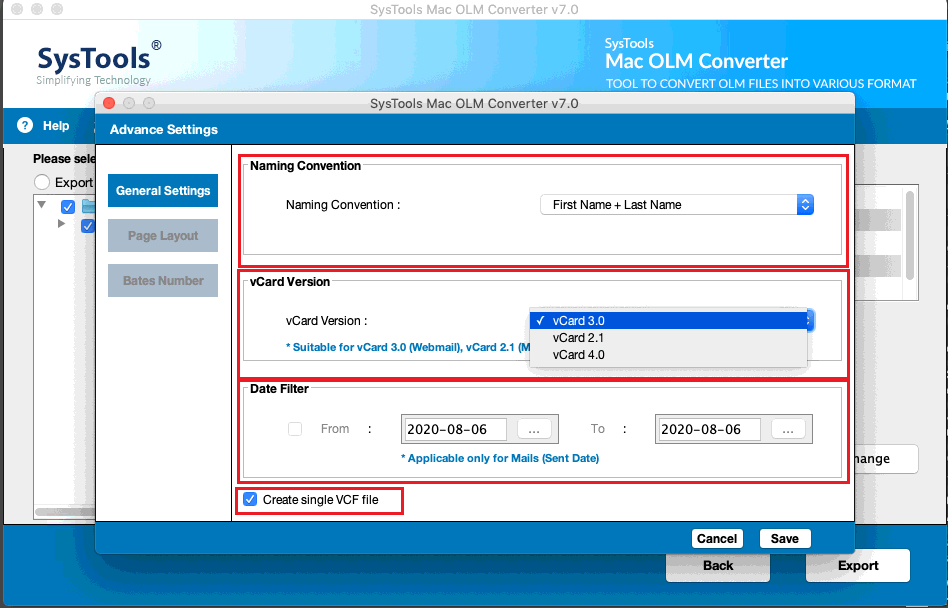
Task: Choose vCard 4.0 option
Action: point(668,355)
